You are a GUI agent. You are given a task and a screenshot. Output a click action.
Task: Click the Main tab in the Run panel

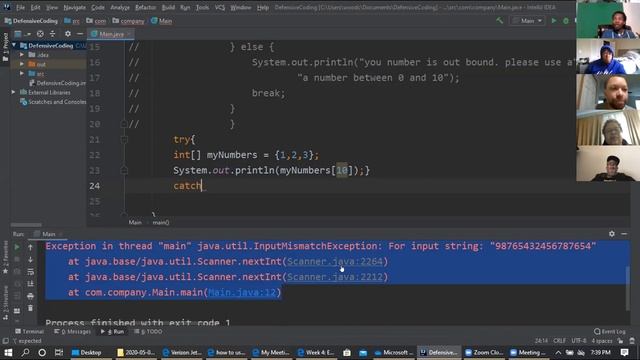48,234
